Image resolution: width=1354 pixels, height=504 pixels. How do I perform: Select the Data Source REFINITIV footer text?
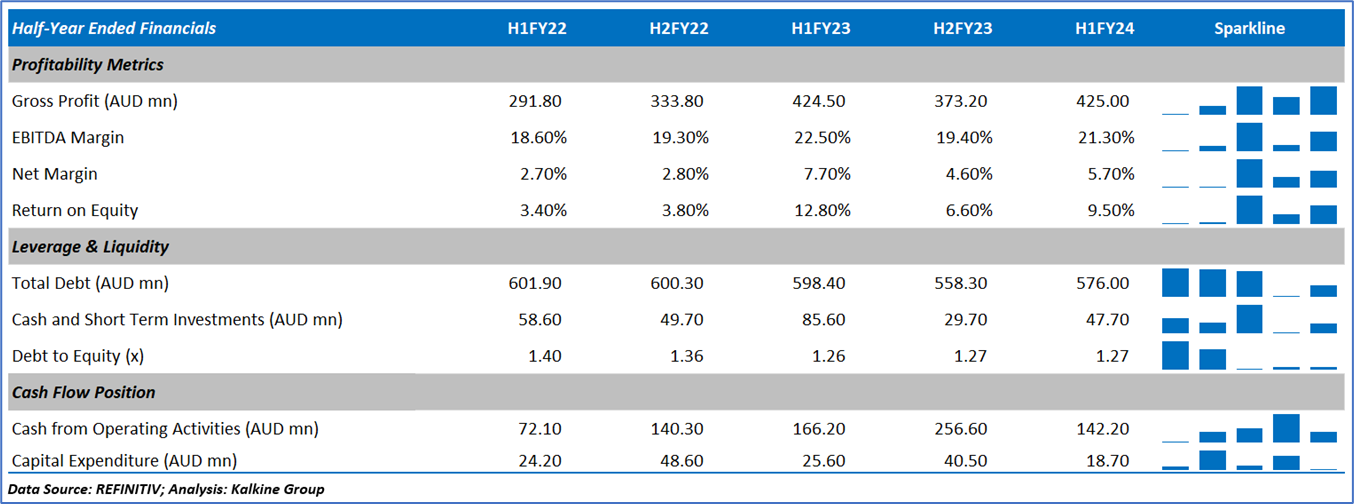tap(165, 489)
